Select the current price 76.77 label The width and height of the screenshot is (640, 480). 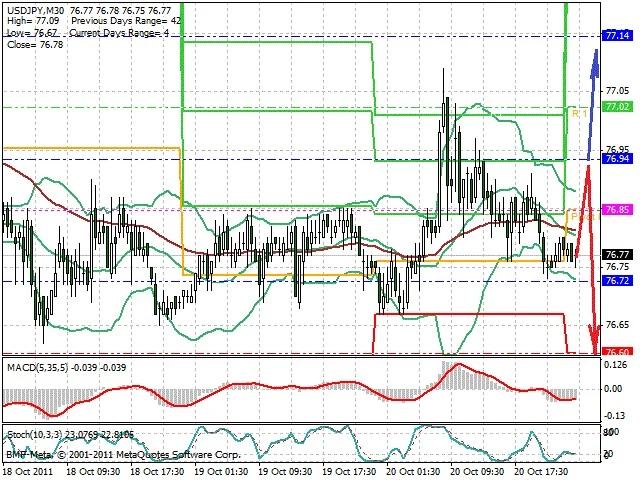(x=617, y=254)
